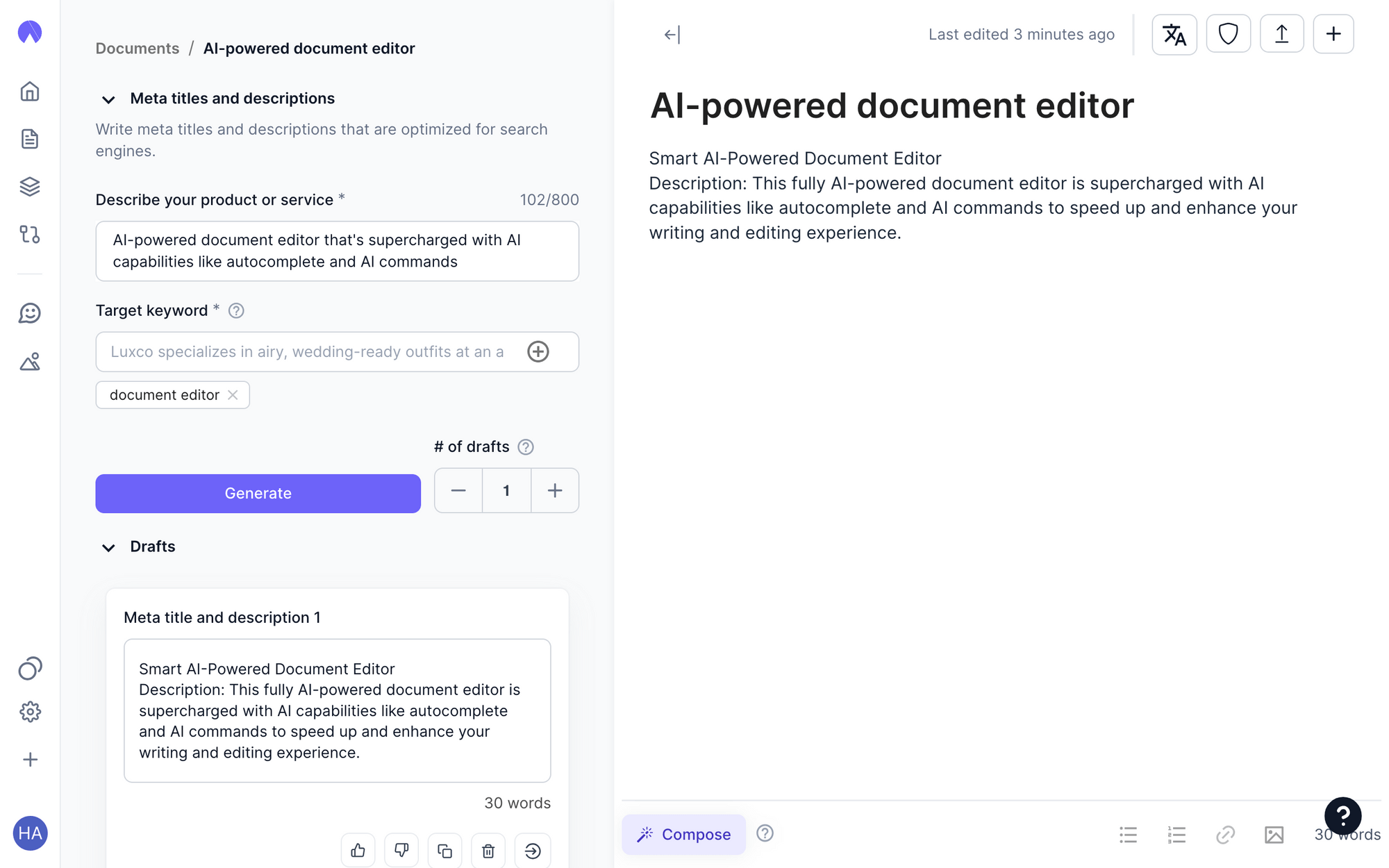
Task: Apply bulleted list formatting in the editor
Action: [1128, 835]
